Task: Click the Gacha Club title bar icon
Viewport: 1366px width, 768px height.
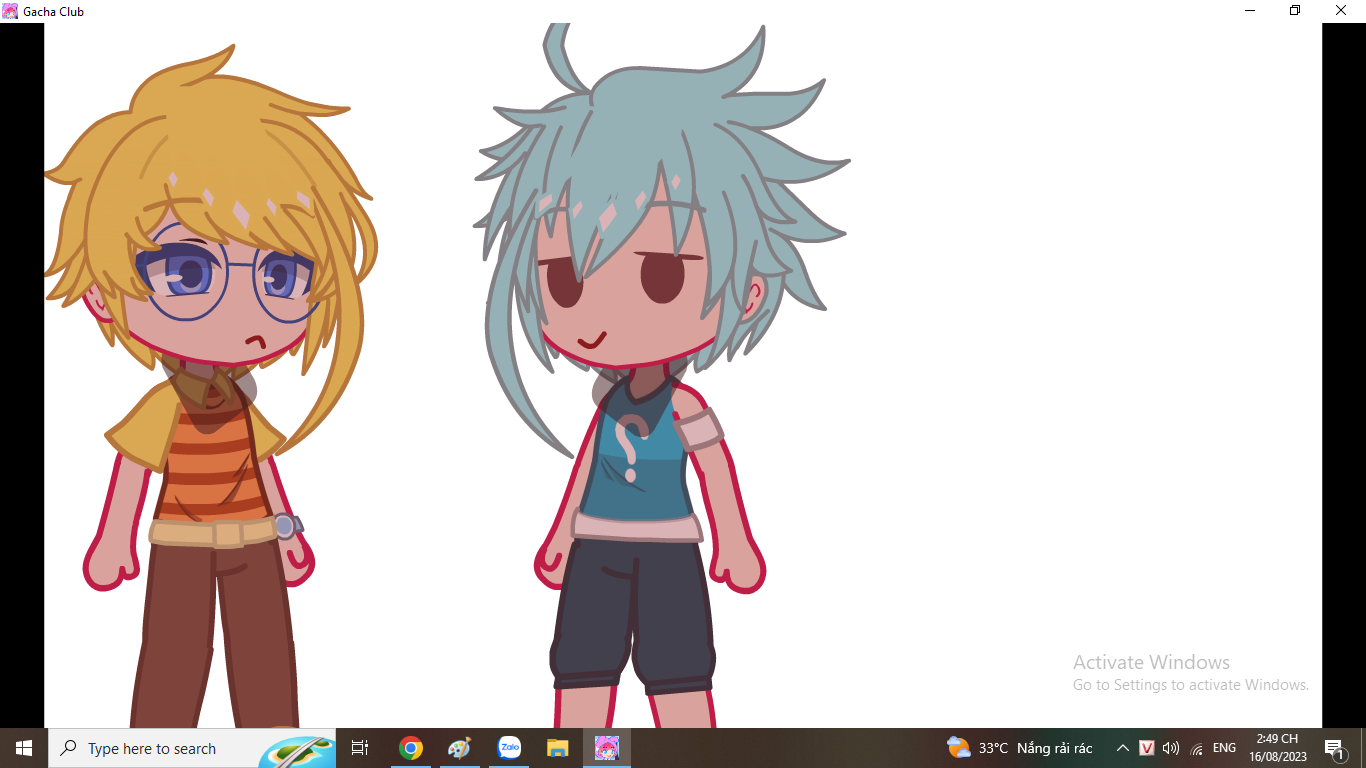Action: pos(10,11)
